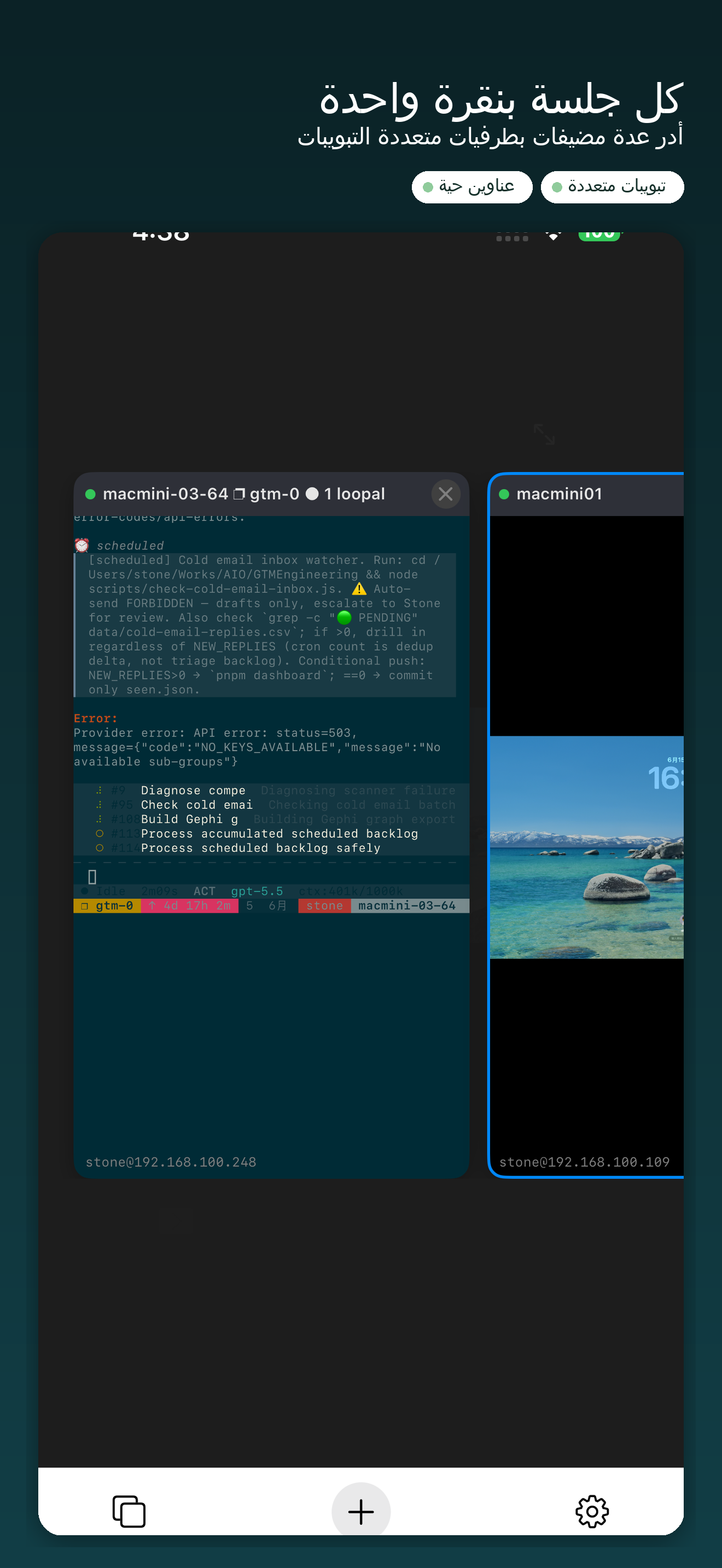This screenshot has width=722, height=1568.
Task: Open settings with the gear icon
Action: (x=592, y=1511)
